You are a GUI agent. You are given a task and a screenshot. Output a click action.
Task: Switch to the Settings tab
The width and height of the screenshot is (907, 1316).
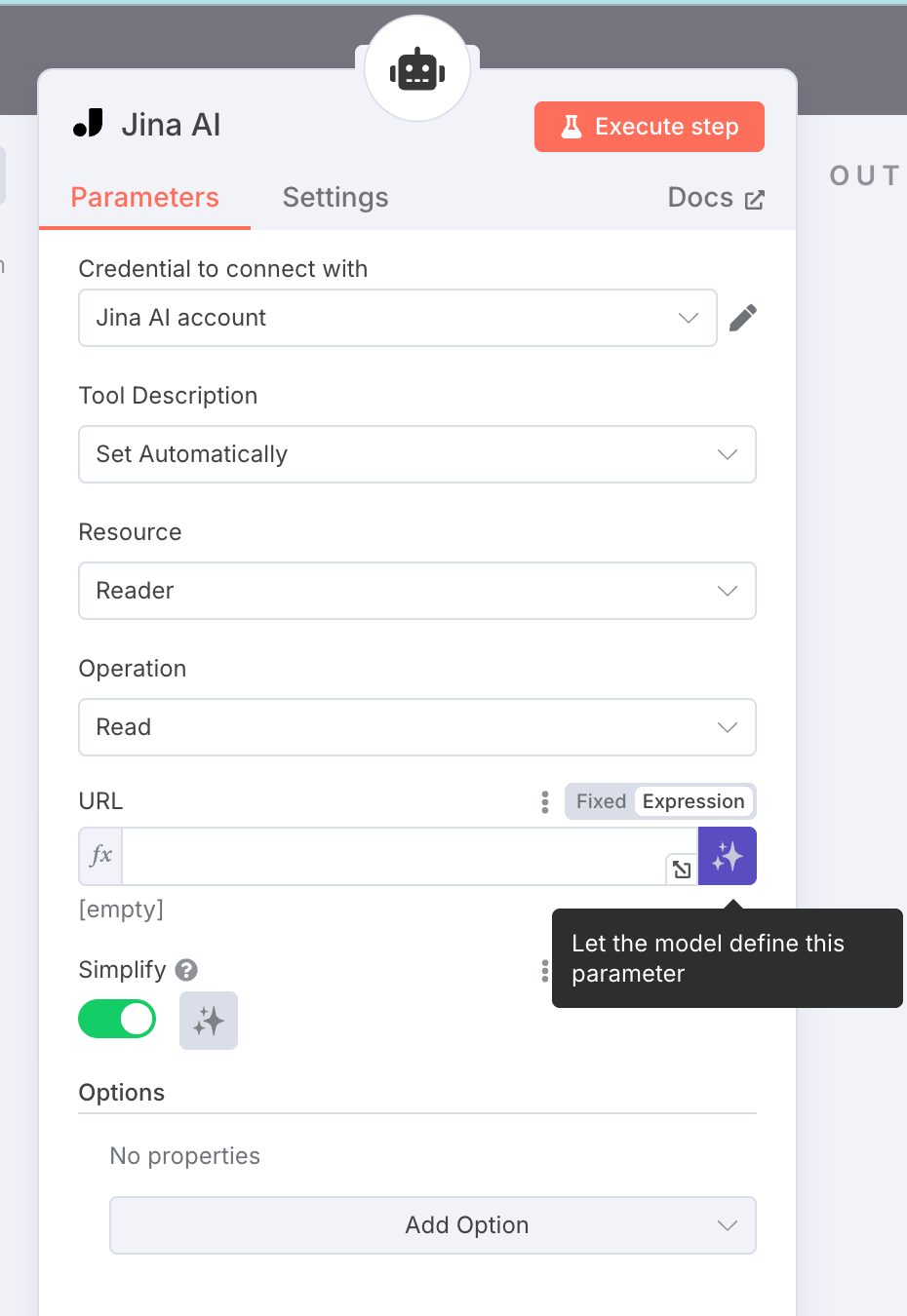(x=335, y=198)
